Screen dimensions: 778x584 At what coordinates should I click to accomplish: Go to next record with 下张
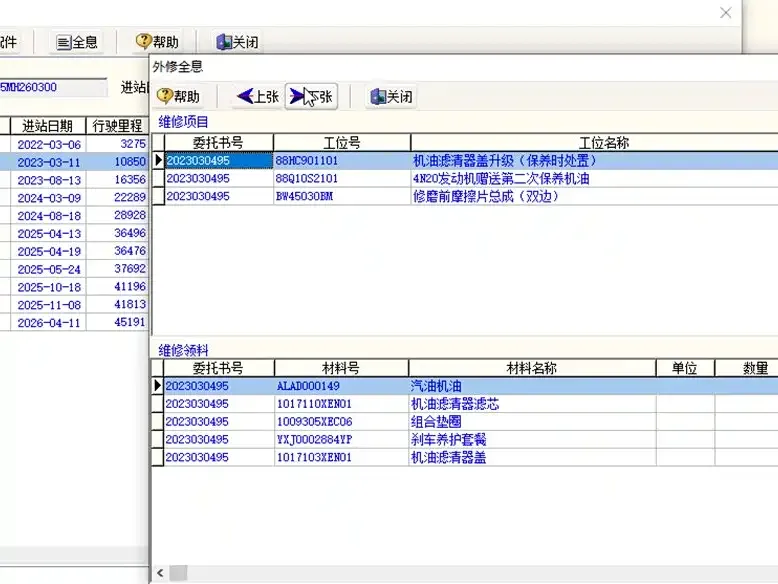coord(311,96)
